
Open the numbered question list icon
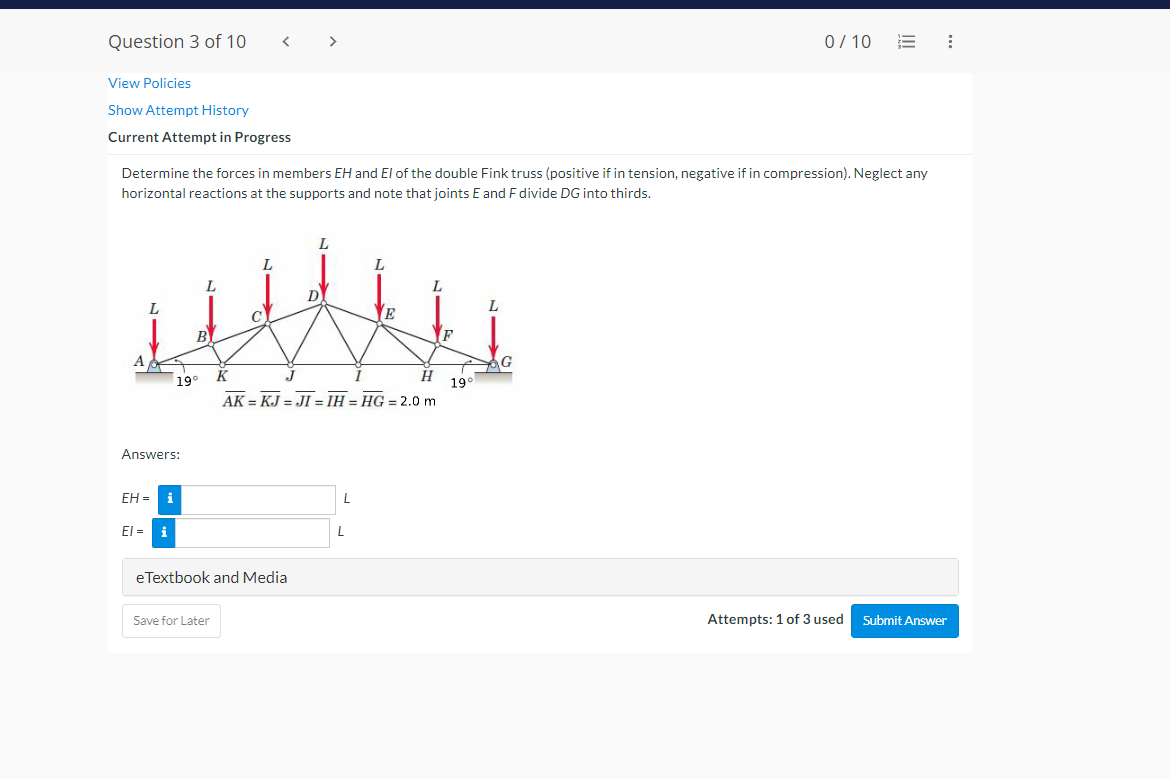[906, 41]
